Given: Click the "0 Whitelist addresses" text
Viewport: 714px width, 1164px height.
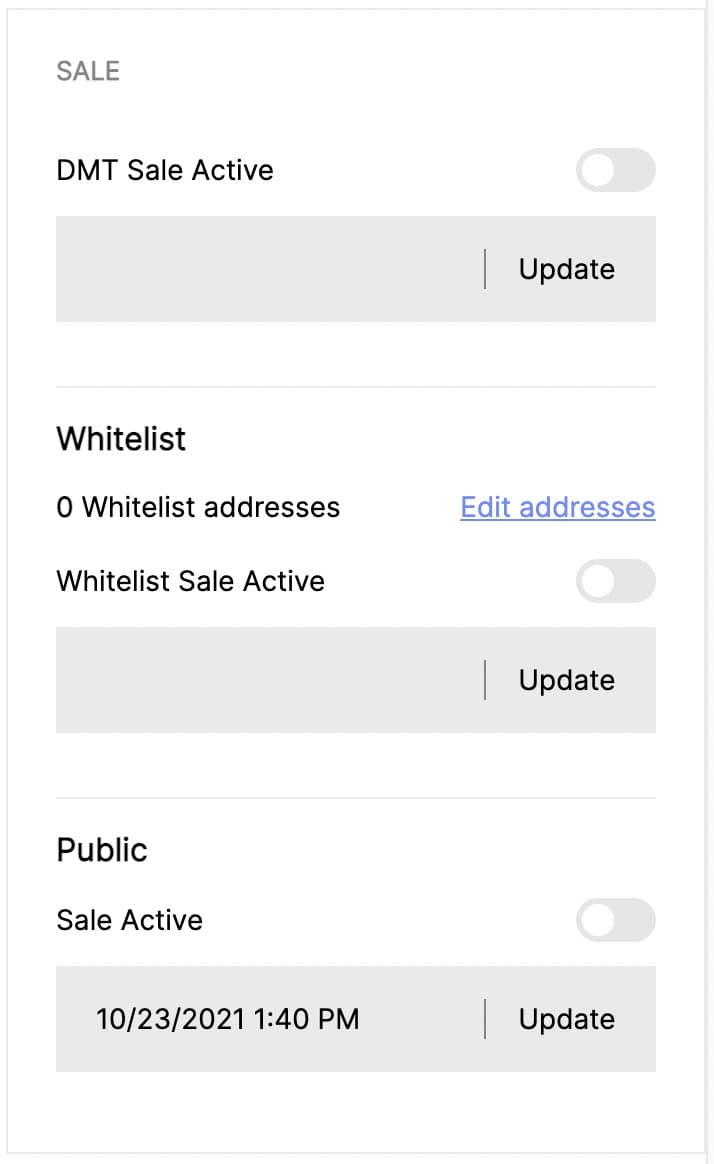Looking at the screenshot, I should (x=198, y=507).
